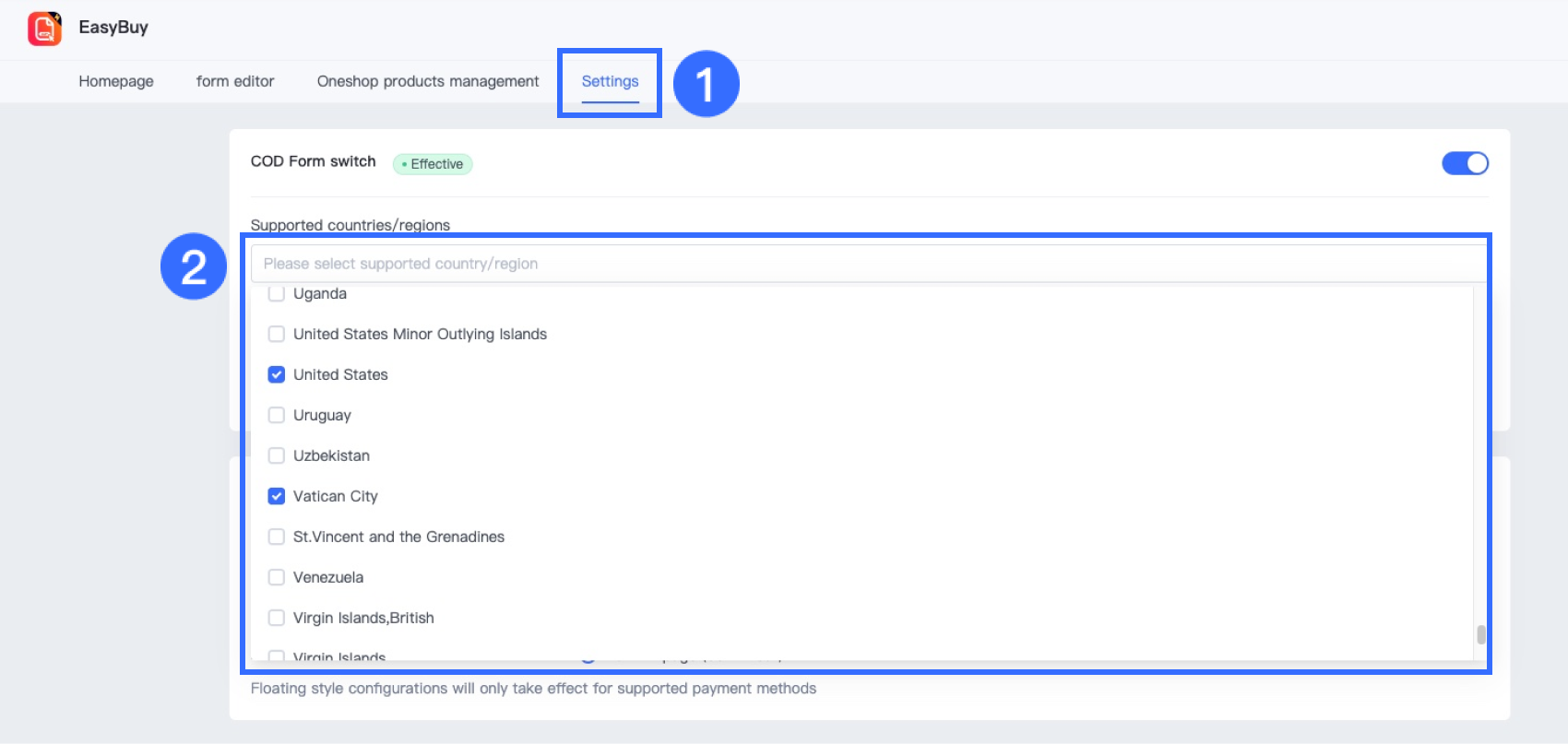
Task: Uncheck the Vatican City checkbox
Action: tap(277, 496)
